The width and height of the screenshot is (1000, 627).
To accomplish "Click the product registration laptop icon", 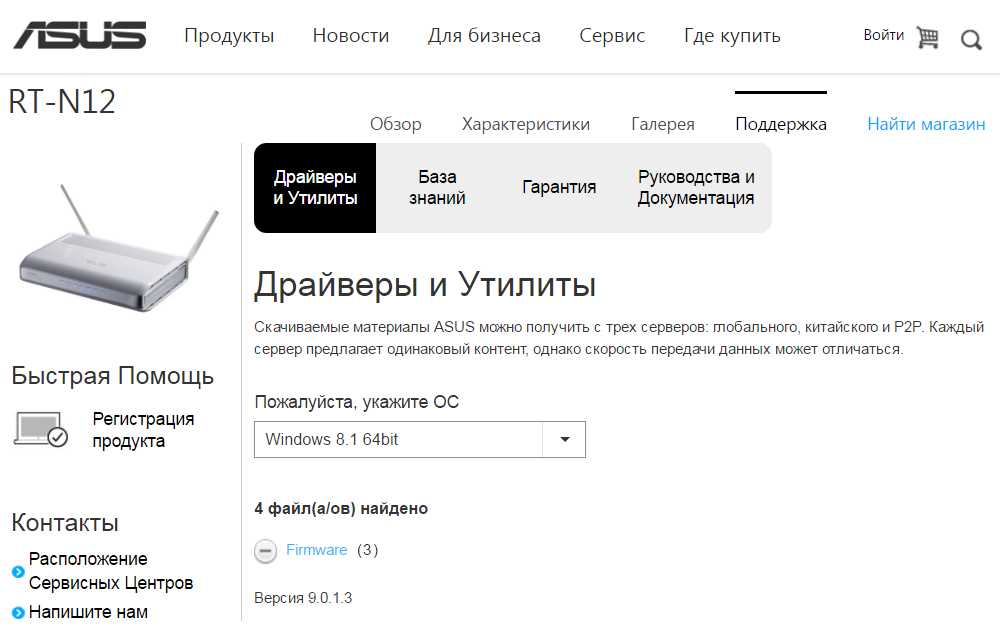I will tap(41, 429).
